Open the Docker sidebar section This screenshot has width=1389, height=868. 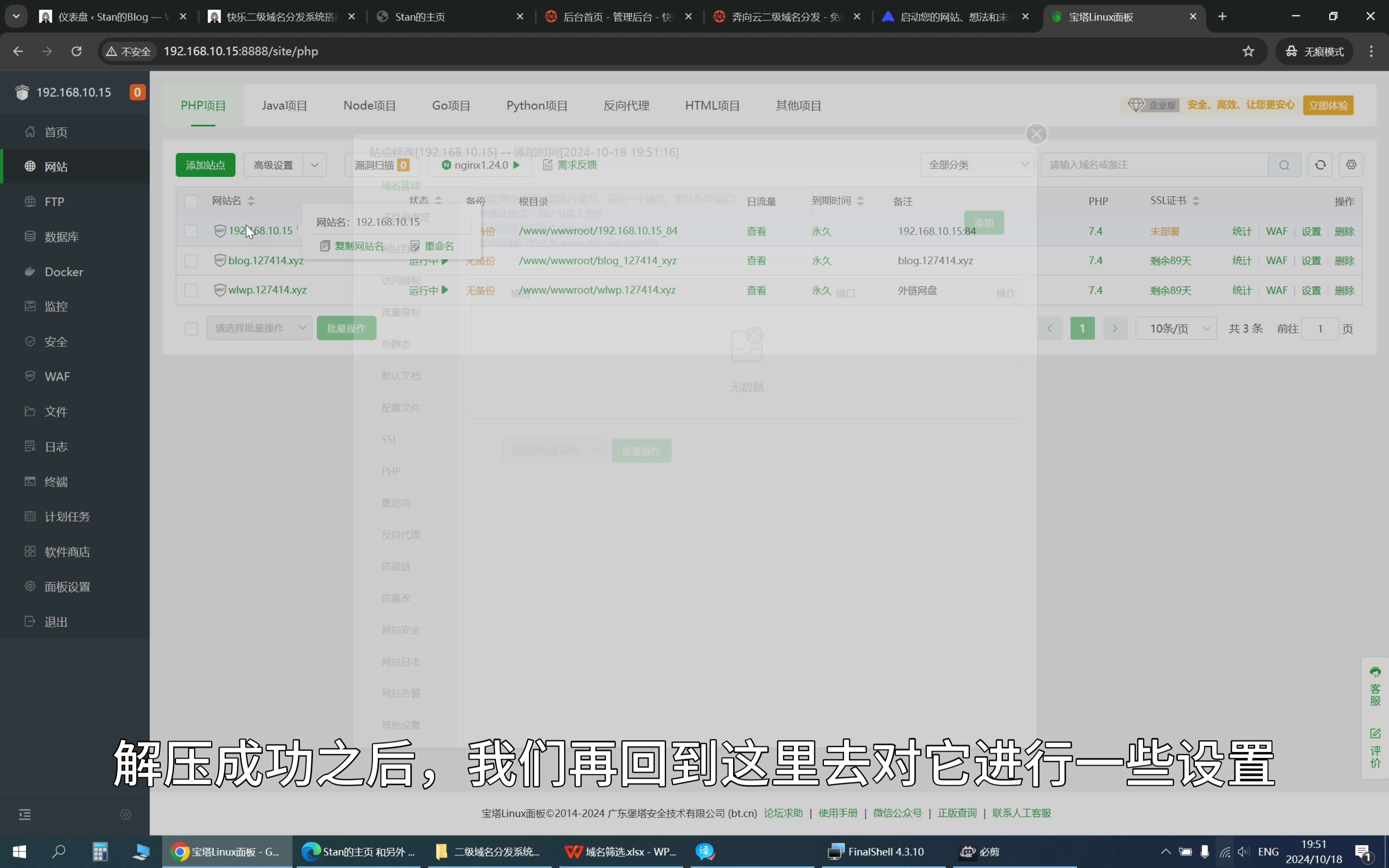[64, 272]
